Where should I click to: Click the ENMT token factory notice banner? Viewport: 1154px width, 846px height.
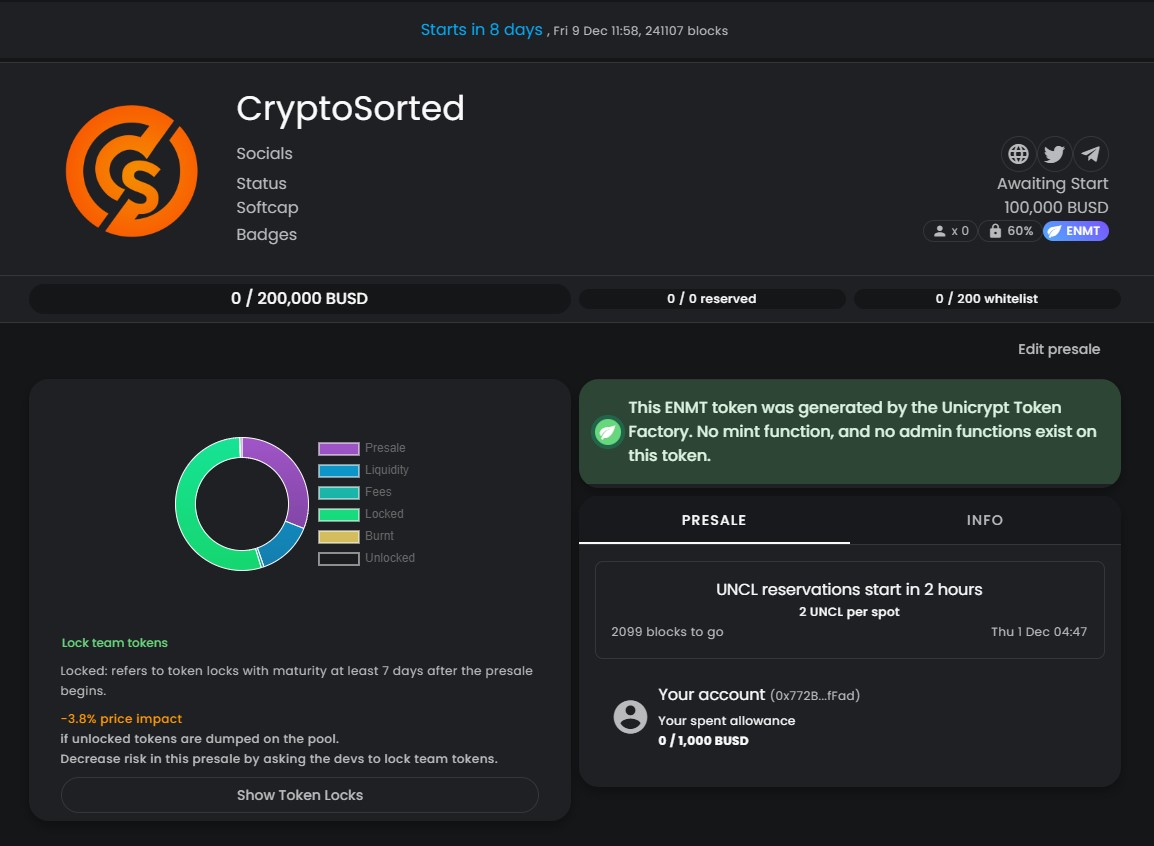850,432
